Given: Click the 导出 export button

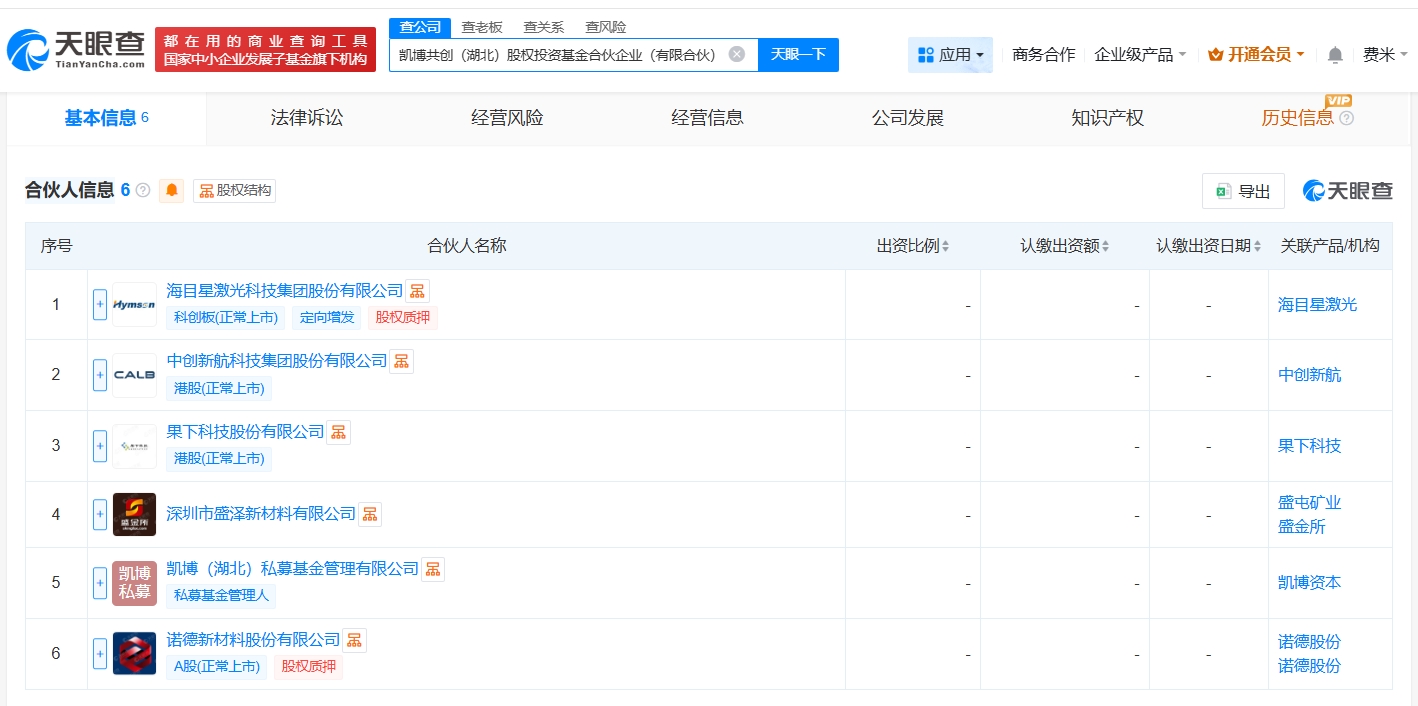Looking at the screenshot, I should point(1243,191).
